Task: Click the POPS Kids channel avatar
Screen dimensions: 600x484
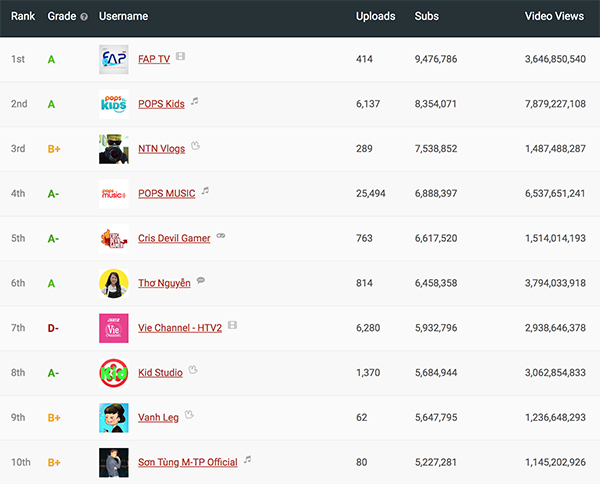Action: [x=114, y=104]
